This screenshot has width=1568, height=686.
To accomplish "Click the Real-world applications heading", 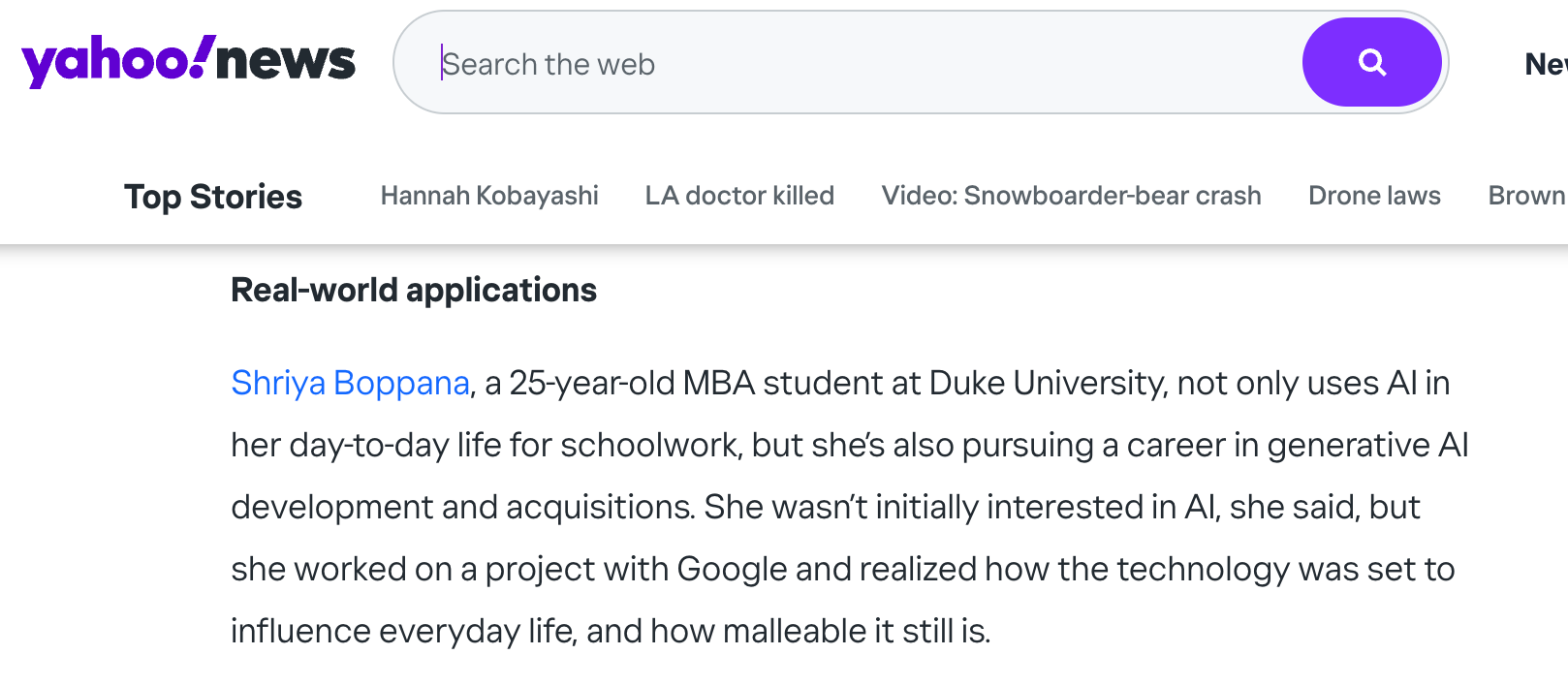I will coord(414,290).
